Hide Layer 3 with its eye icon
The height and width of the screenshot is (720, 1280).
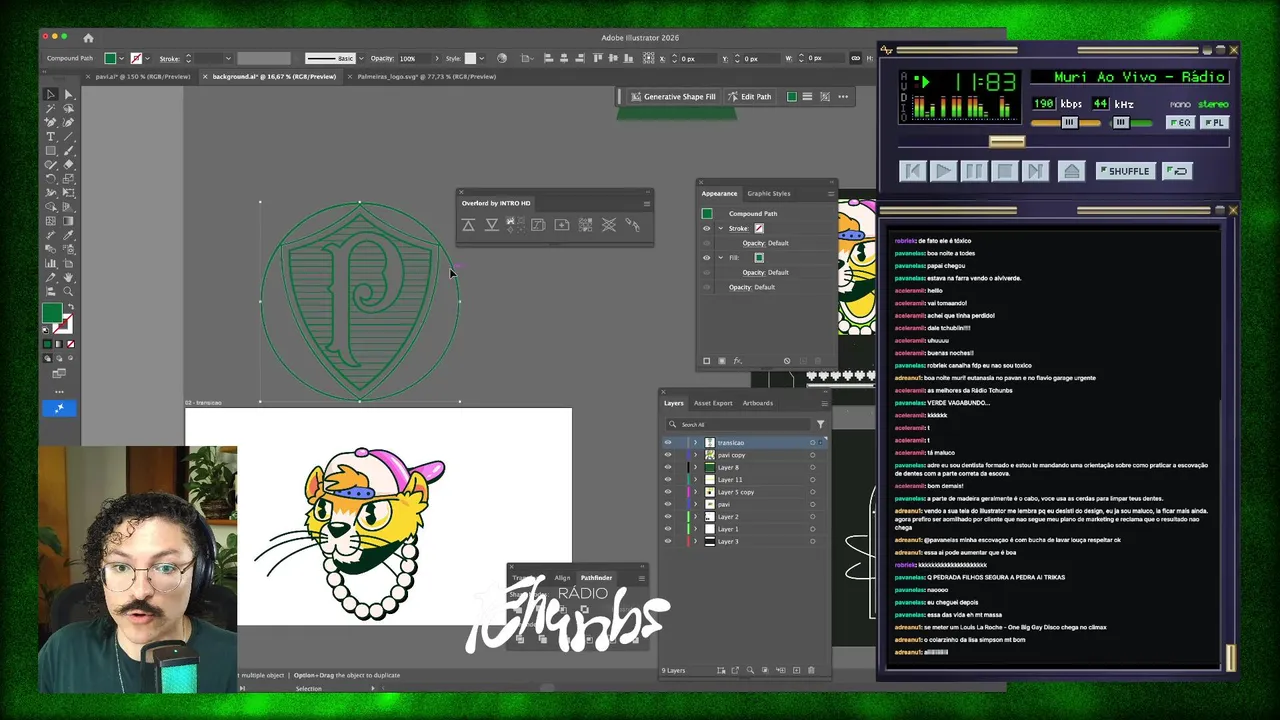coord(668,541)
